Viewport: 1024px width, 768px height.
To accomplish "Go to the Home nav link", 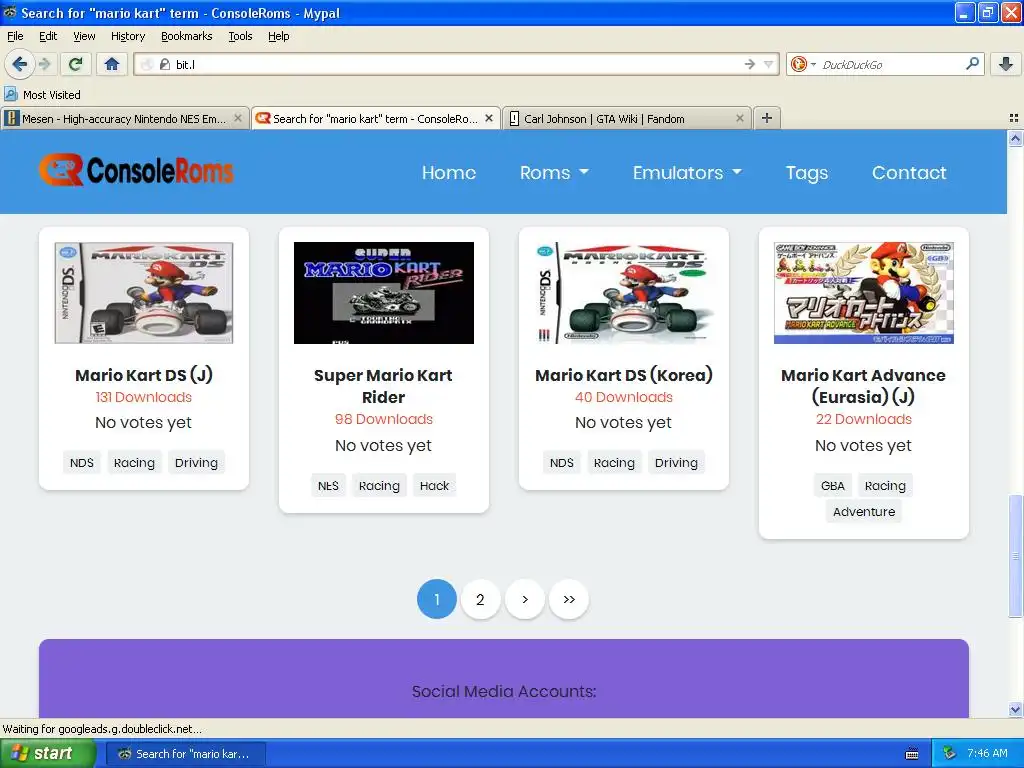I will pos(449,172).
